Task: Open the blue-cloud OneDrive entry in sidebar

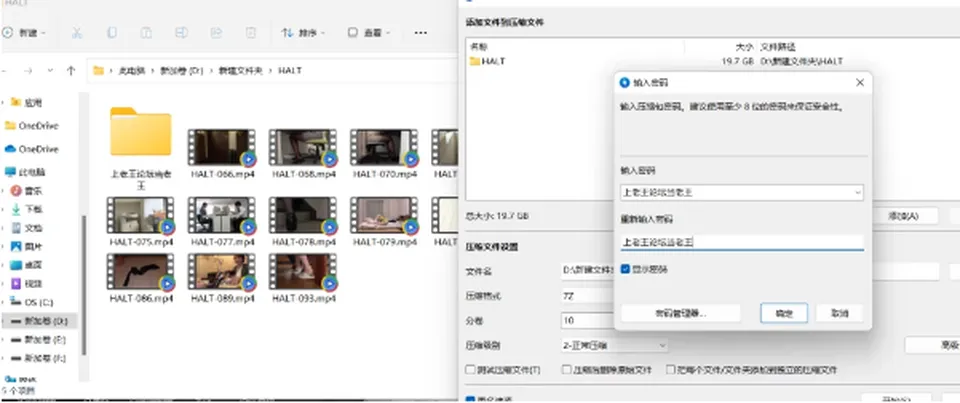Action: tap(32, 149)
